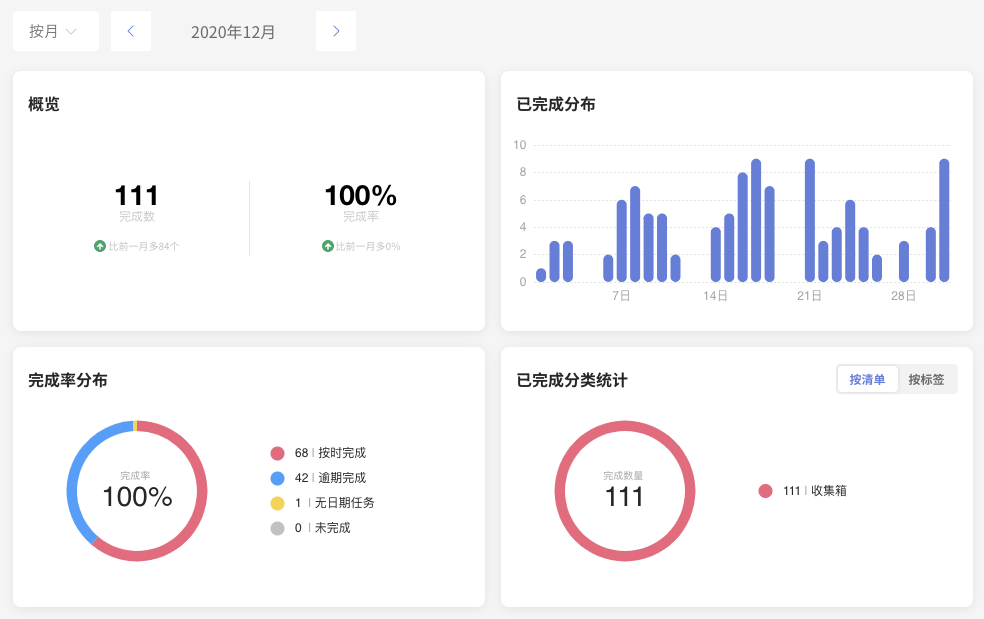Switch to 按标签 tab
984x619 pixels.
point(926,379)
